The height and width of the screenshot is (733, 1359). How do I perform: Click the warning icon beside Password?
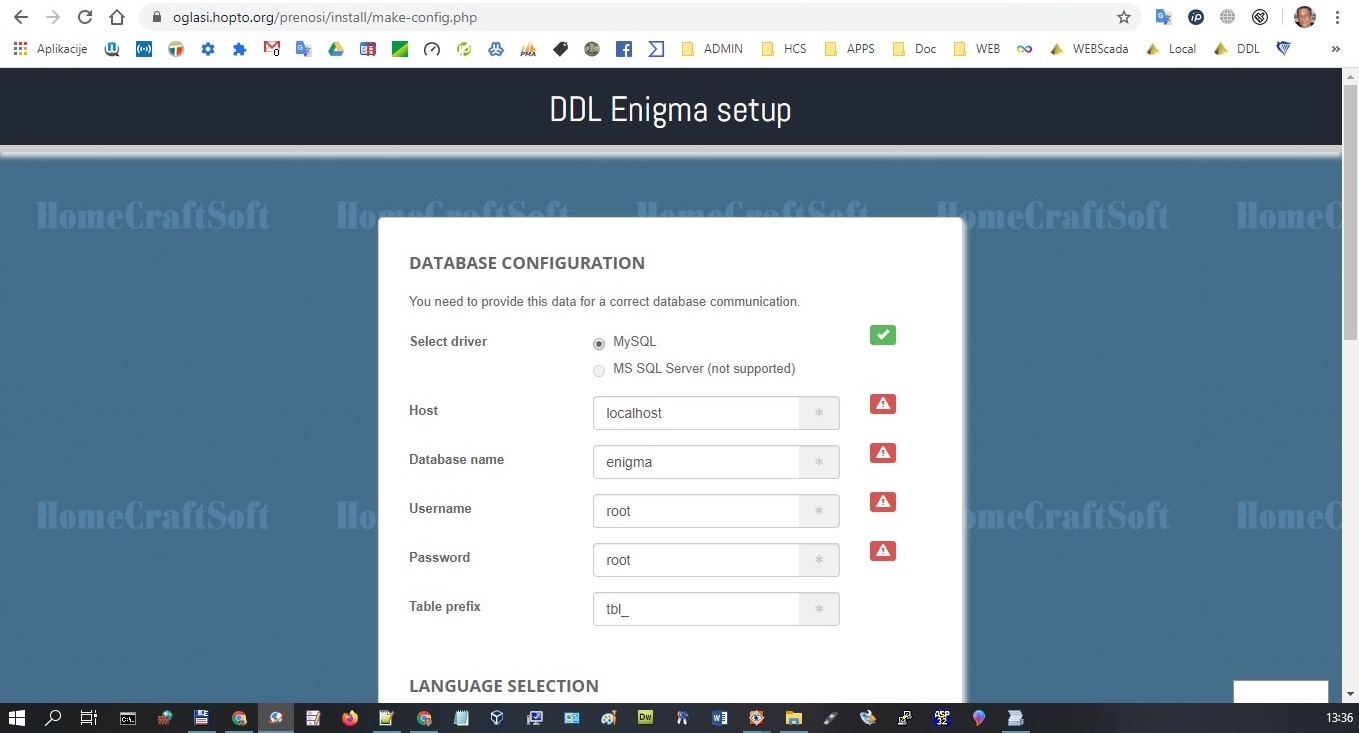pyautogui.click(x=883, y=551)
